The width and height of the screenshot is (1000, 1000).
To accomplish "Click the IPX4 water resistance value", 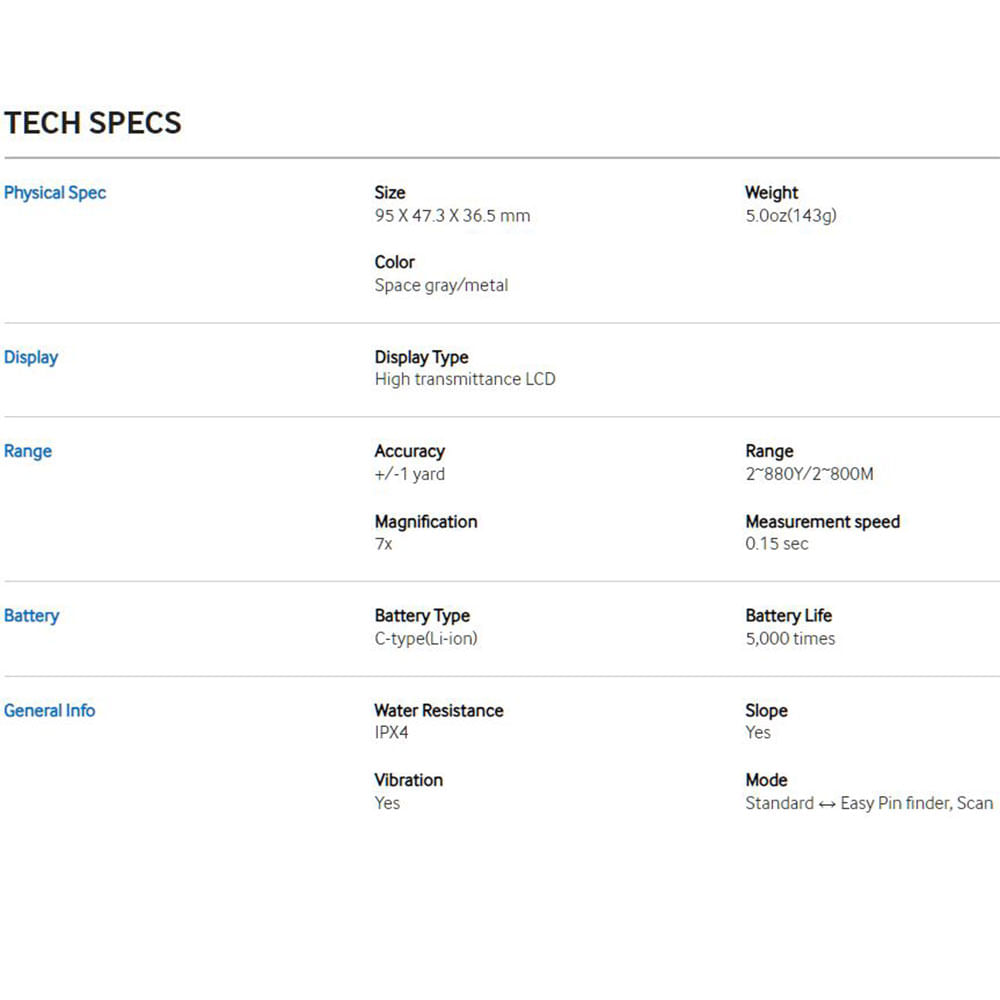I will (391, 732).
